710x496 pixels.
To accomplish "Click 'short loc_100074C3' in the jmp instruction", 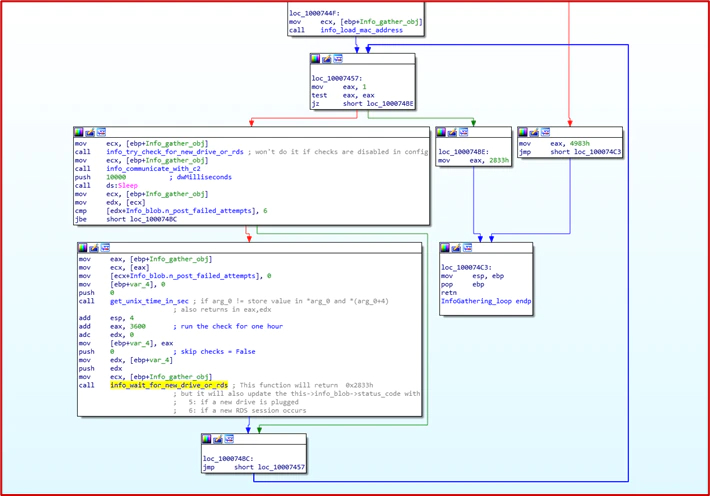I will click(x=585, y=152).
